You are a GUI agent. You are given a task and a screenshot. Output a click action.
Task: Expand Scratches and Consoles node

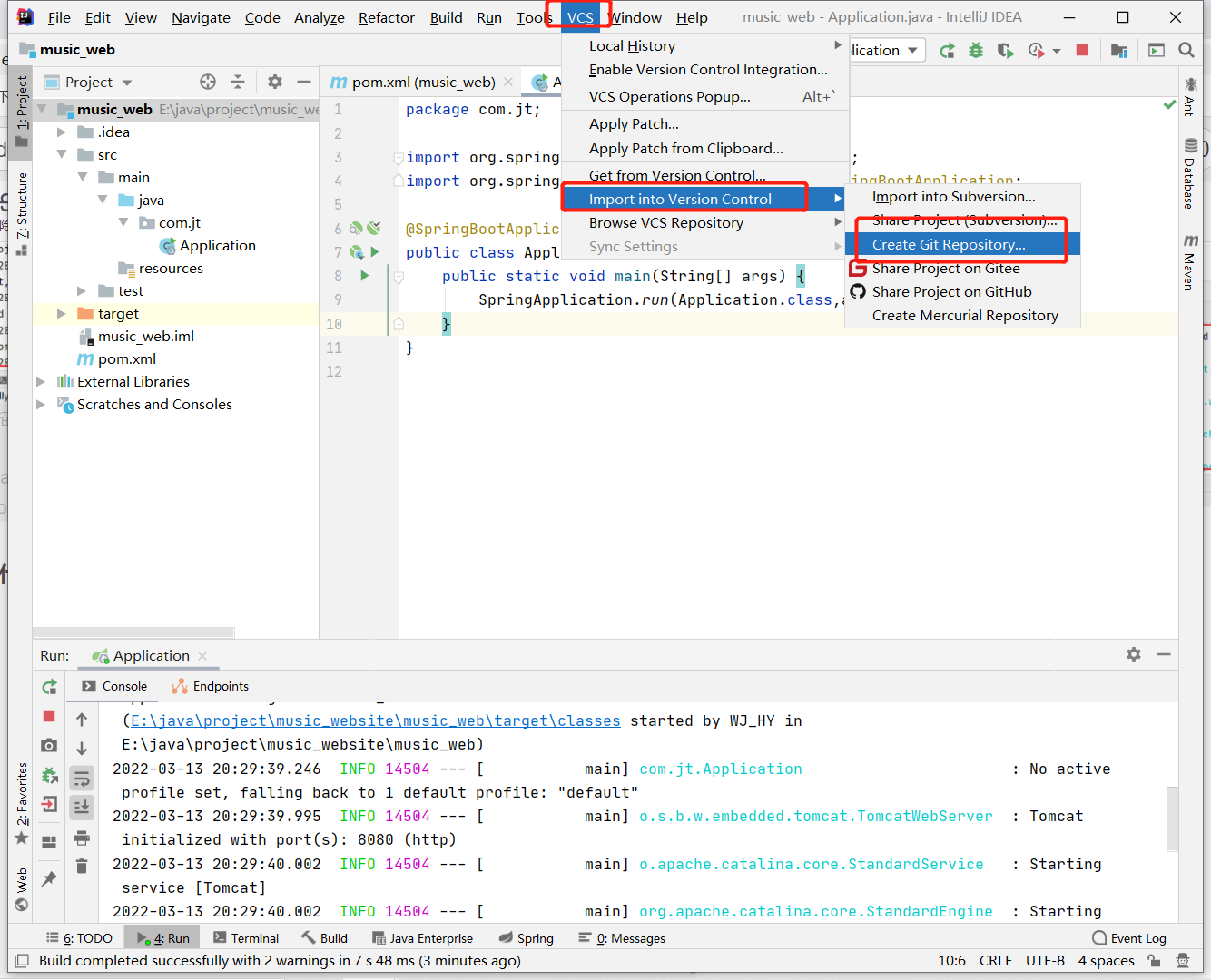(x=41, y=404)
